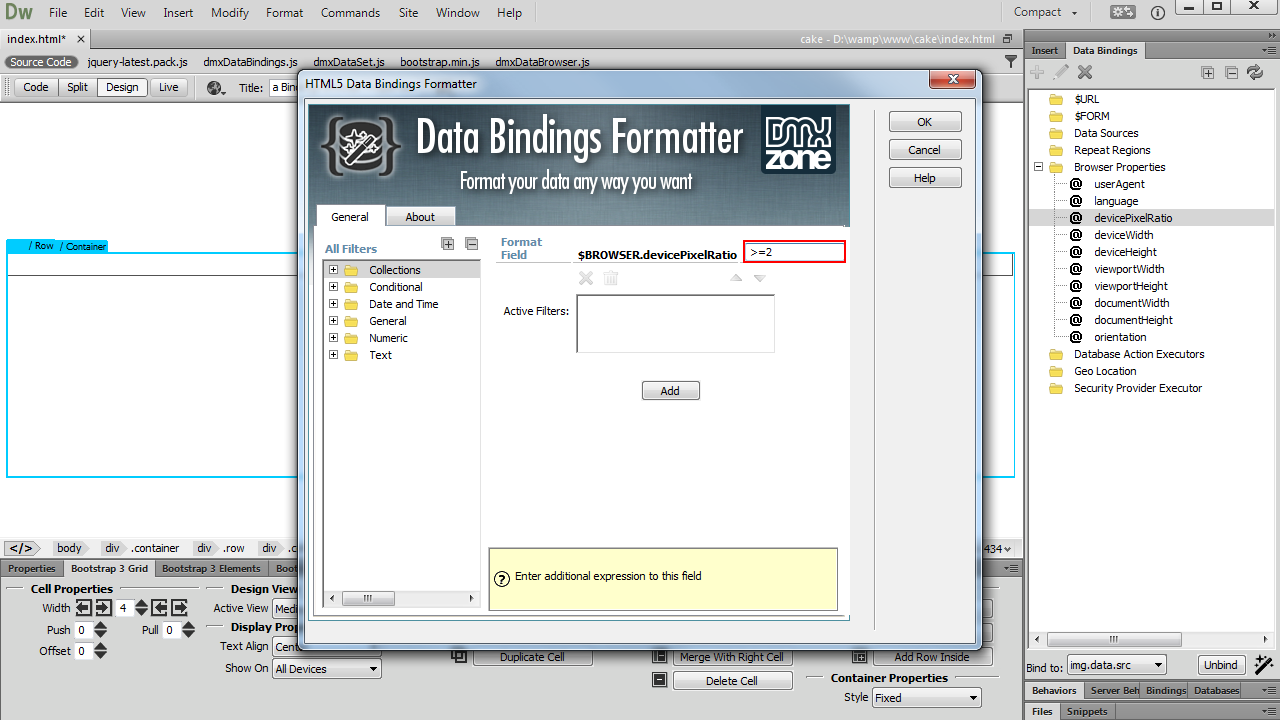Switch to Split view
Image resolution: width=1280 pixels, height=720 pixels.
78,88
